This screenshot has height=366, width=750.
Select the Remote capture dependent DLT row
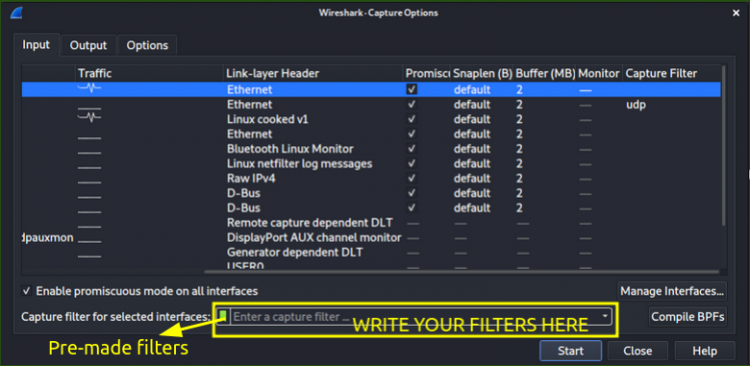point(371,223)
